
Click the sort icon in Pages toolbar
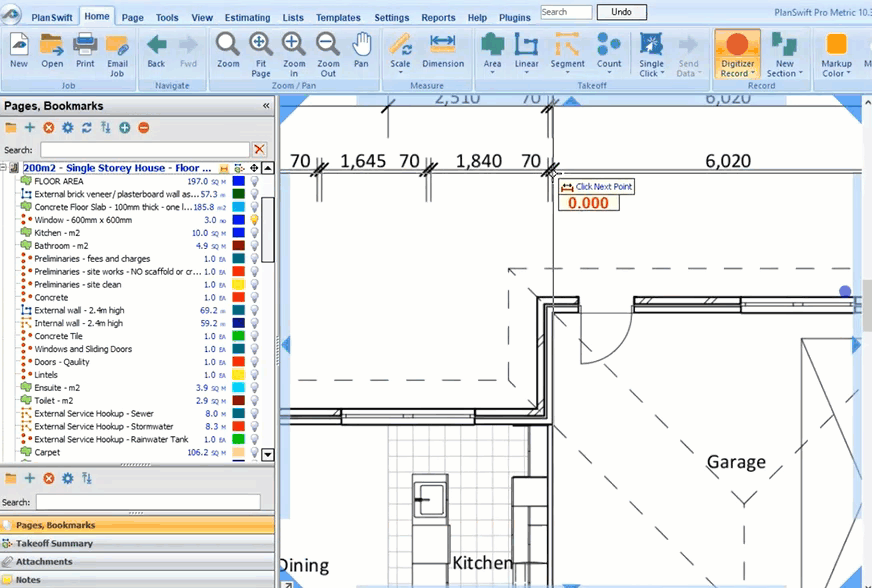(106, 127)
